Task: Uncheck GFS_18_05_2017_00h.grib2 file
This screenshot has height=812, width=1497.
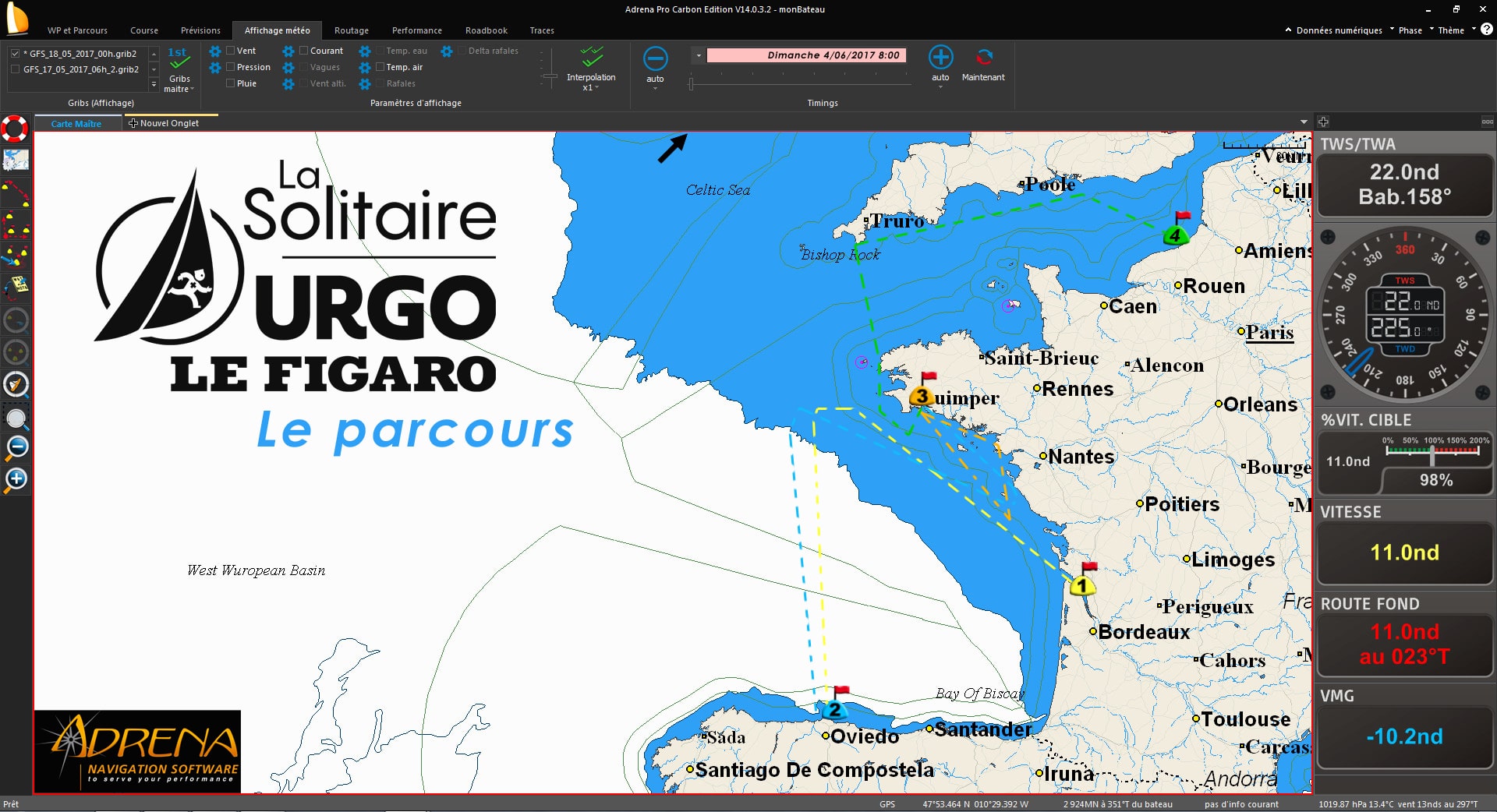Action: point(16,54)
